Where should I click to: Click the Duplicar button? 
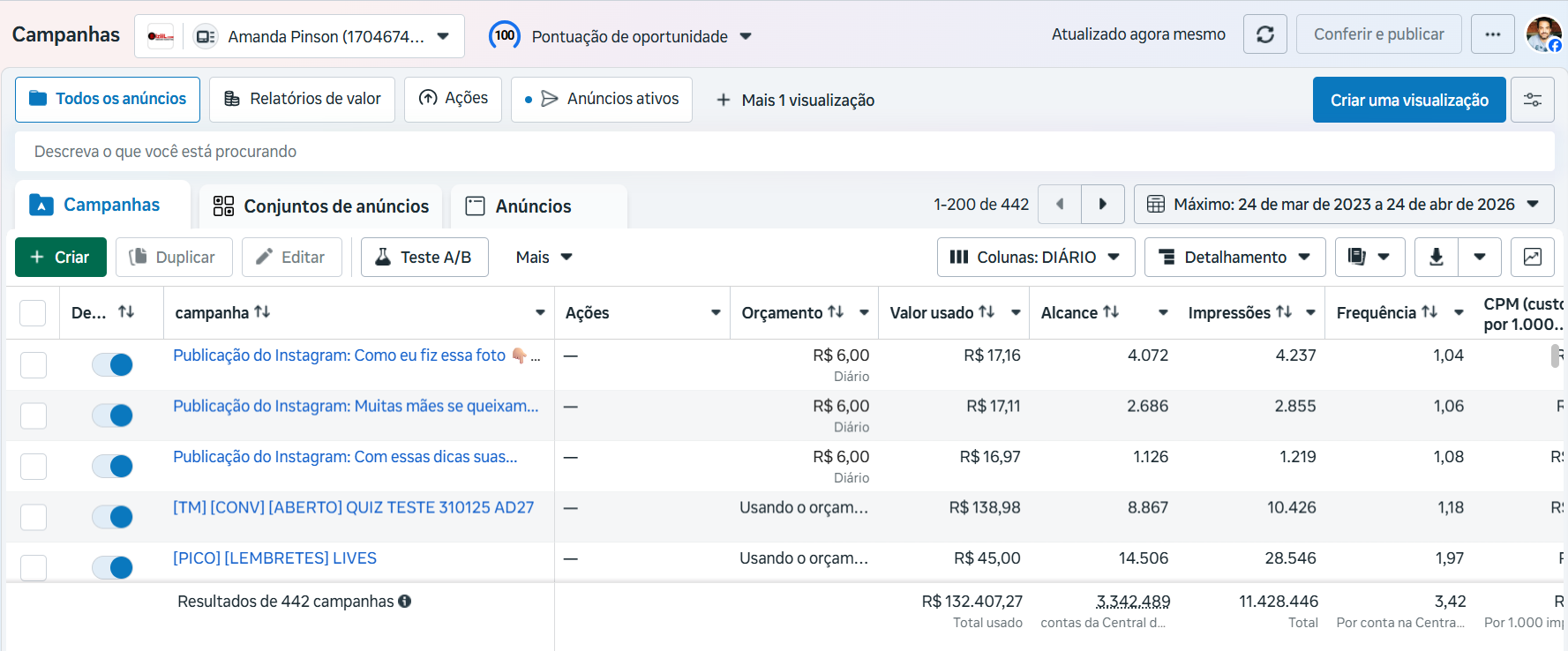point(174,257)
